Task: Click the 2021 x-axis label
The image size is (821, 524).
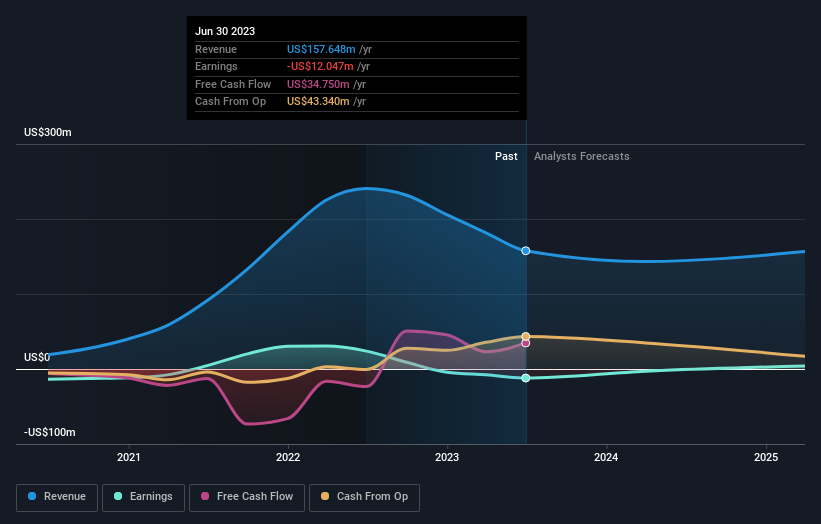Action: coord(129,458)
